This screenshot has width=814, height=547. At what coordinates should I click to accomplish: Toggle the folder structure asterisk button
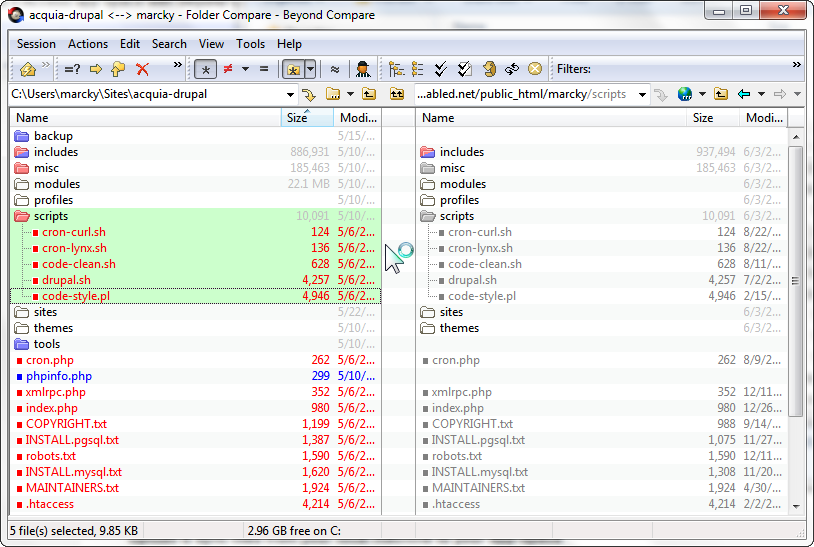coord(293,69)
